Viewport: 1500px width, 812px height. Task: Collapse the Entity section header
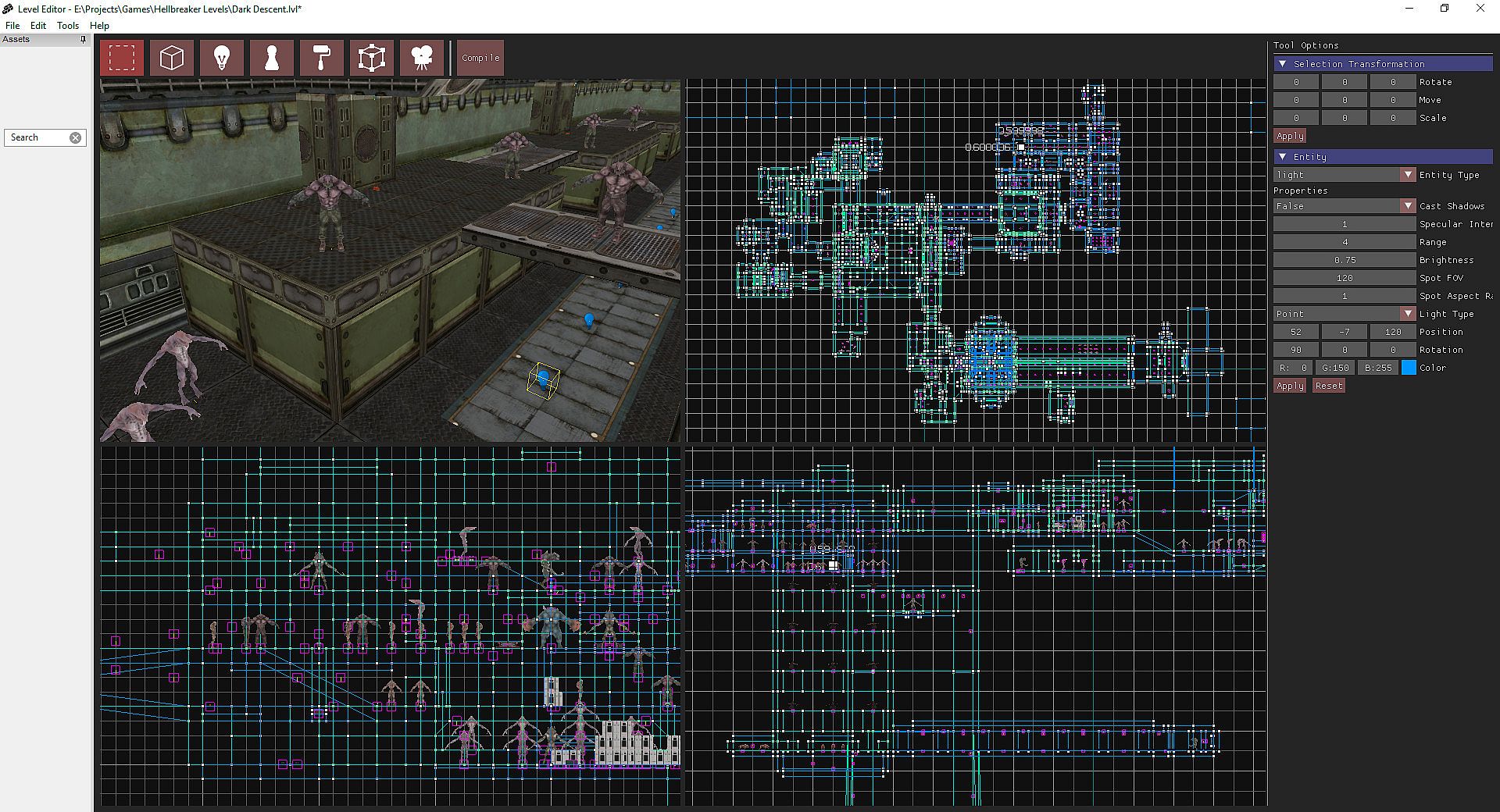[1282, 157]
